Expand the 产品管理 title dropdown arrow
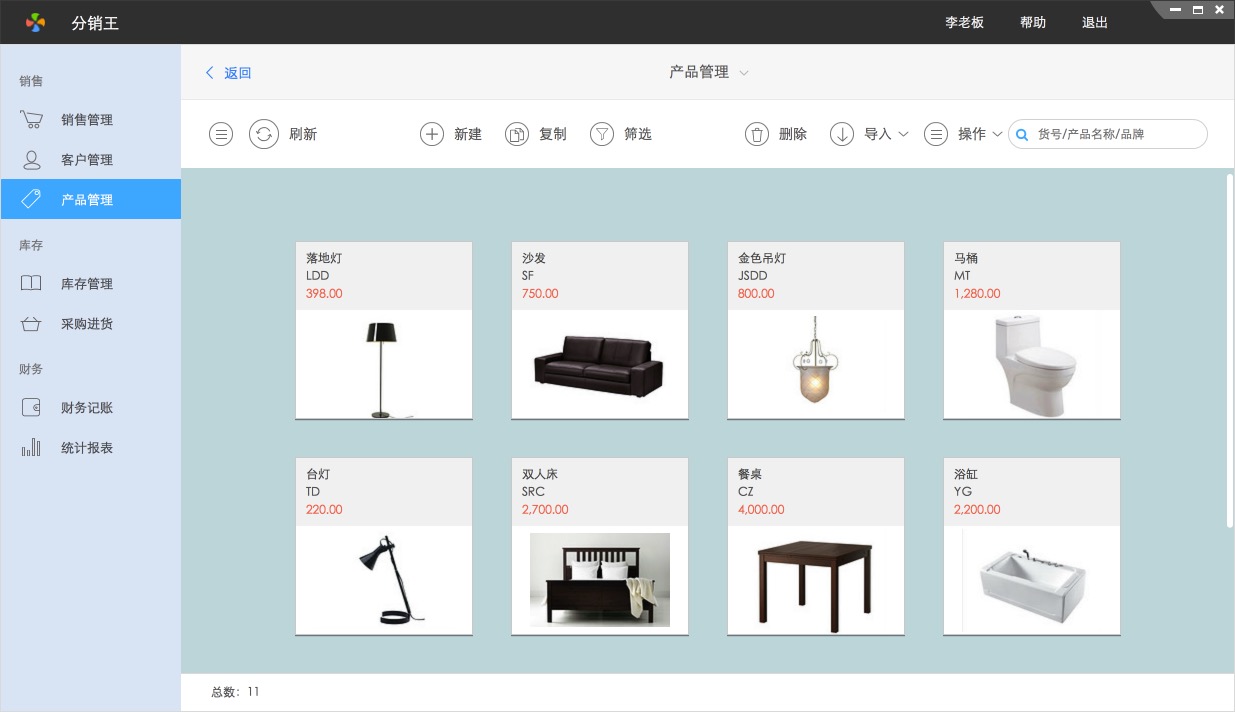This screenshot has height=712, width=1235. (x=744, y=73)
